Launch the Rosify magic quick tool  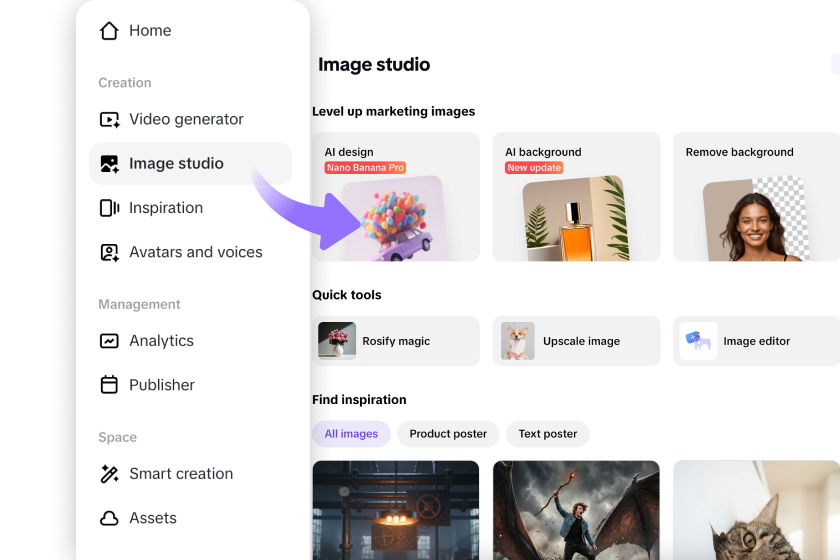pos(396,341)
